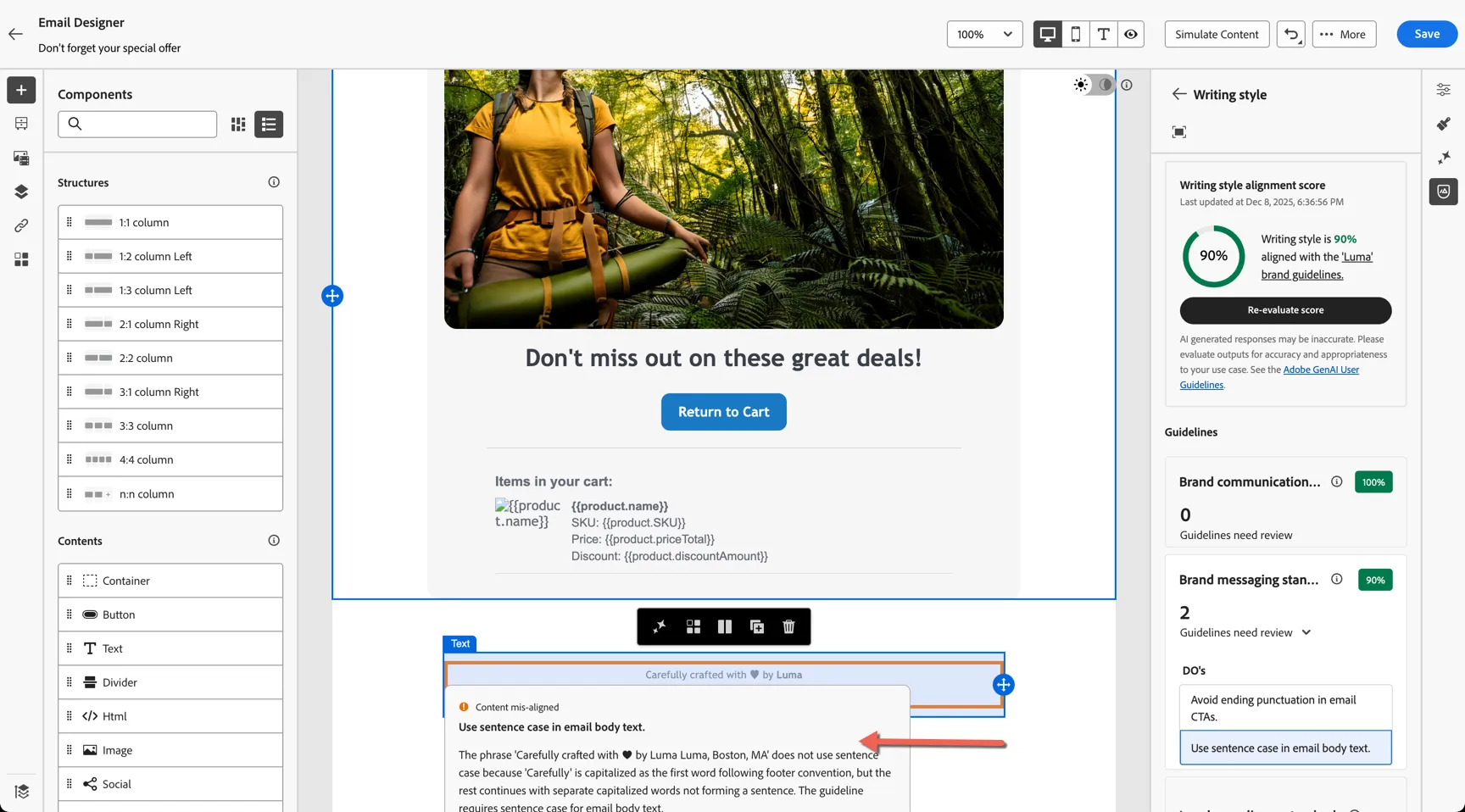The image size is (1465, 812).
Task: Go back from the Writing style panel
Action: point(1179,94)
